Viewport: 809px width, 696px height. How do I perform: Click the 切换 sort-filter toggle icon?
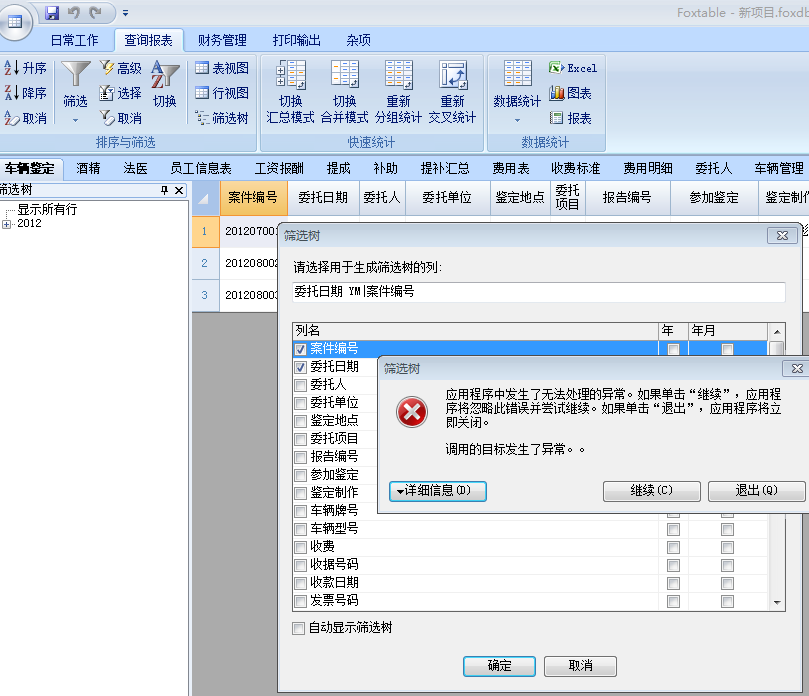pos(165,74)
